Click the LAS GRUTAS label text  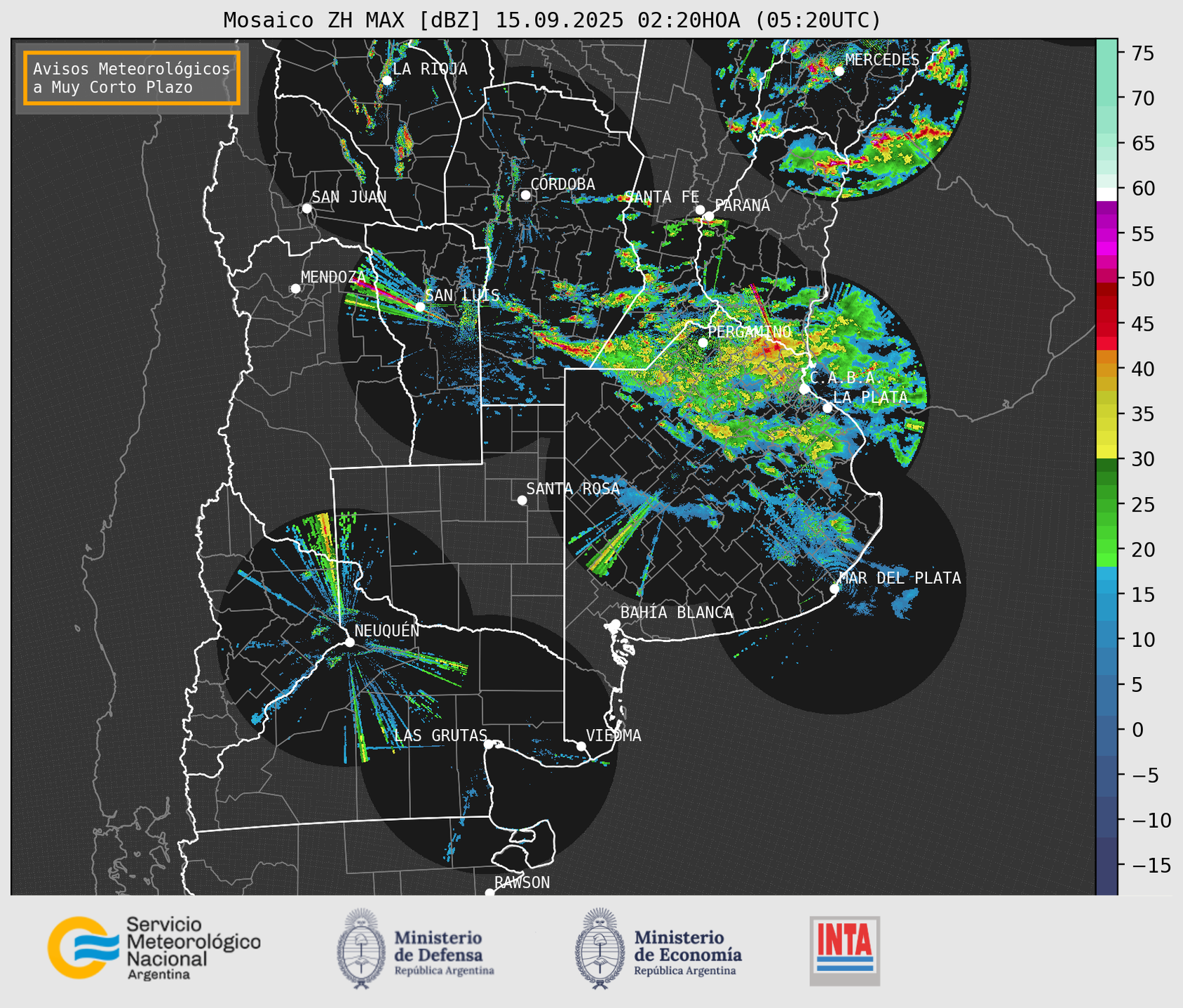coord(440,735)
